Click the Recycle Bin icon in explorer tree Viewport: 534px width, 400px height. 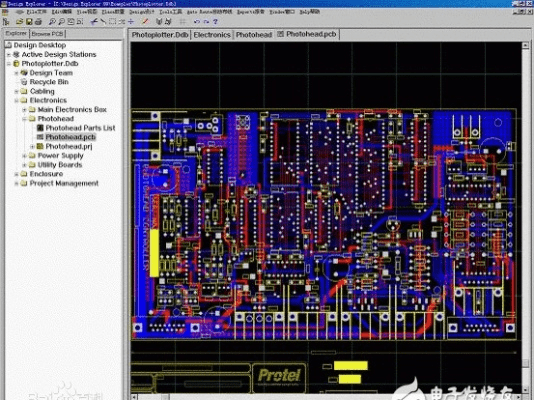(x=23, y=82)
